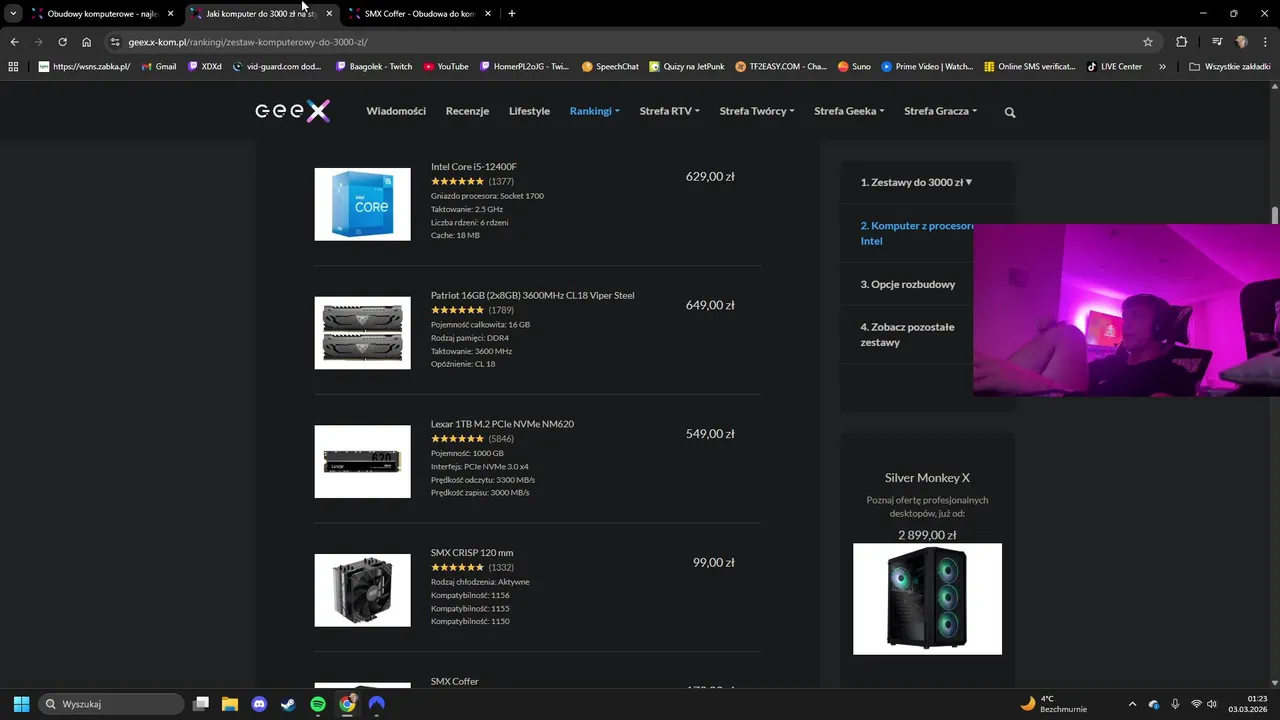Image resolution: width=1280 pixels, height=720 pixels.
Task: Open the media control icon in Chrome toolbar
Action: coord(1217,42)
